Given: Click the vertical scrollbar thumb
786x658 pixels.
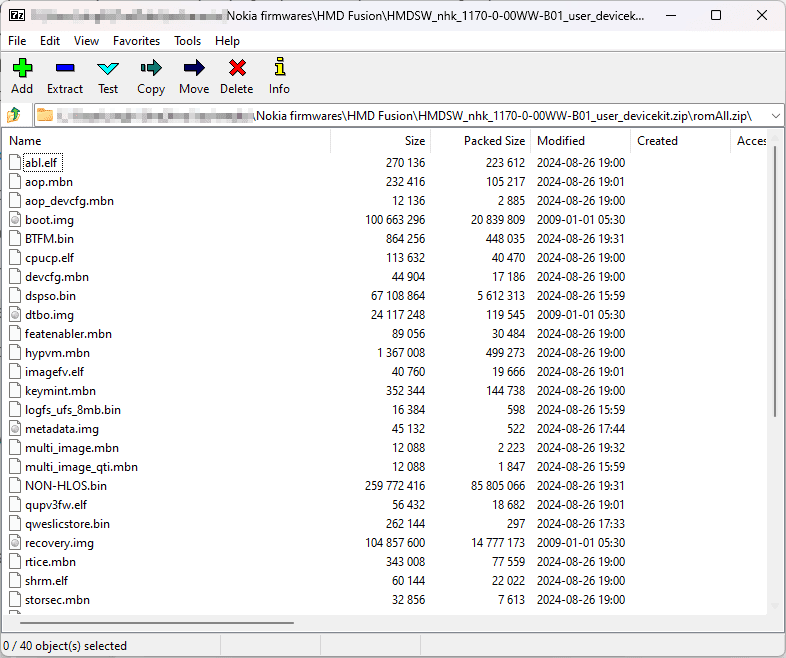Looking at the screenshot, I should (x=775, y=281).
